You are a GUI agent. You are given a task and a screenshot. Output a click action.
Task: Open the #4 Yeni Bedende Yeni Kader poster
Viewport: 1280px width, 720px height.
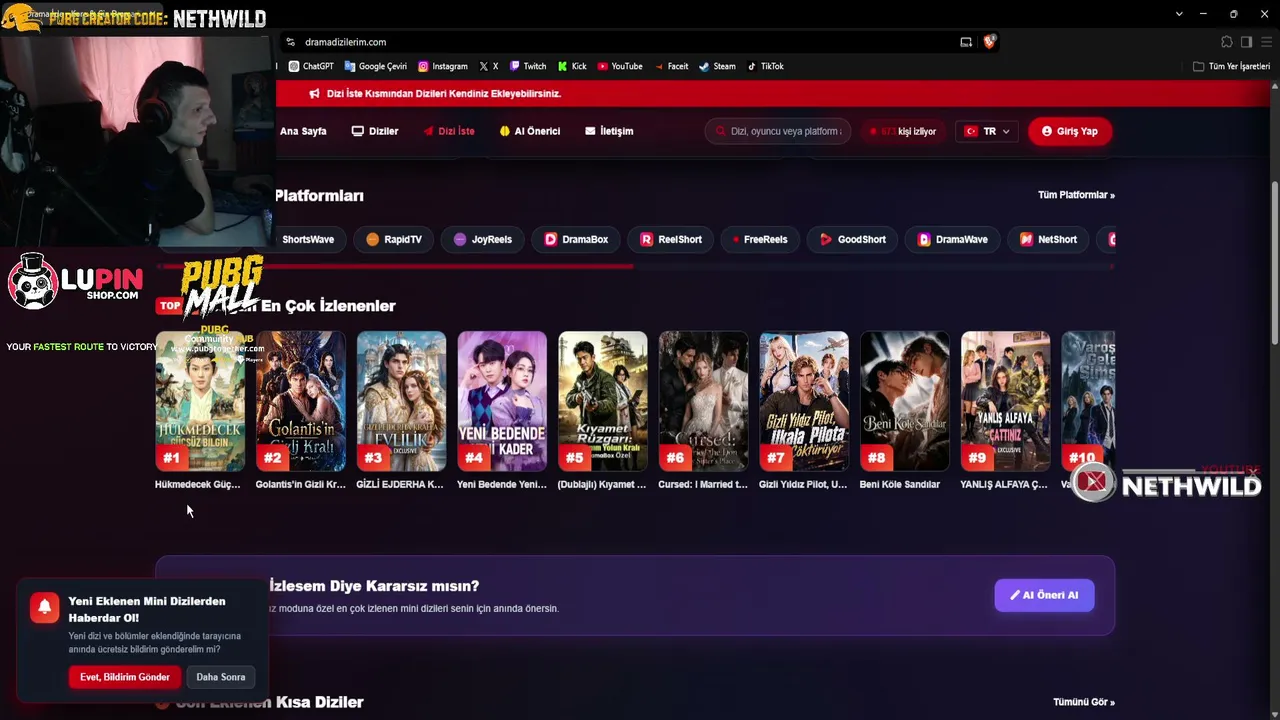point(502,401)
